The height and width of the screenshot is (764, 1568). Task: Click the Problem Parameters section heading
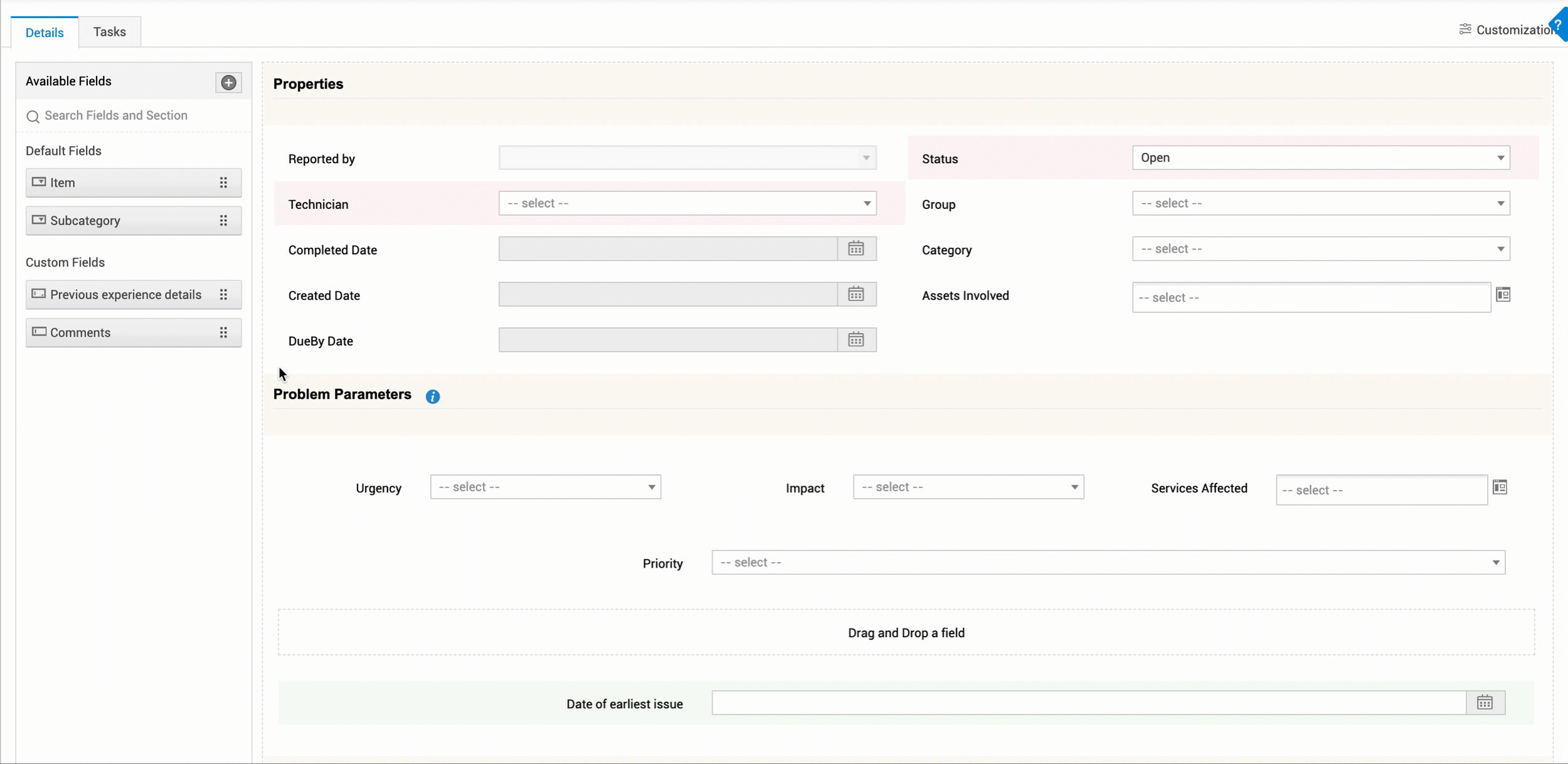click(342, 395)
